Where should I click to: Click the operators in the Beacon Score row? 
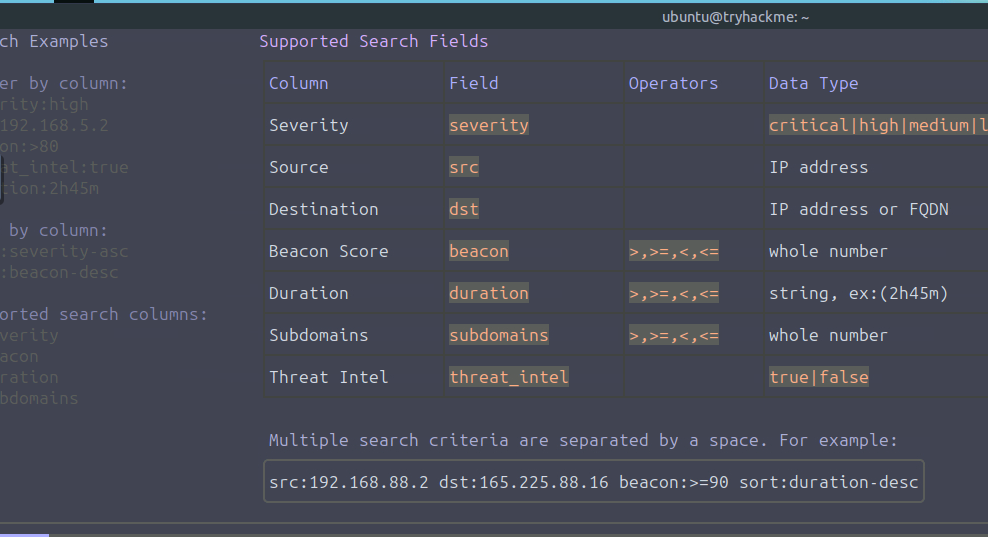coord(674,251)
